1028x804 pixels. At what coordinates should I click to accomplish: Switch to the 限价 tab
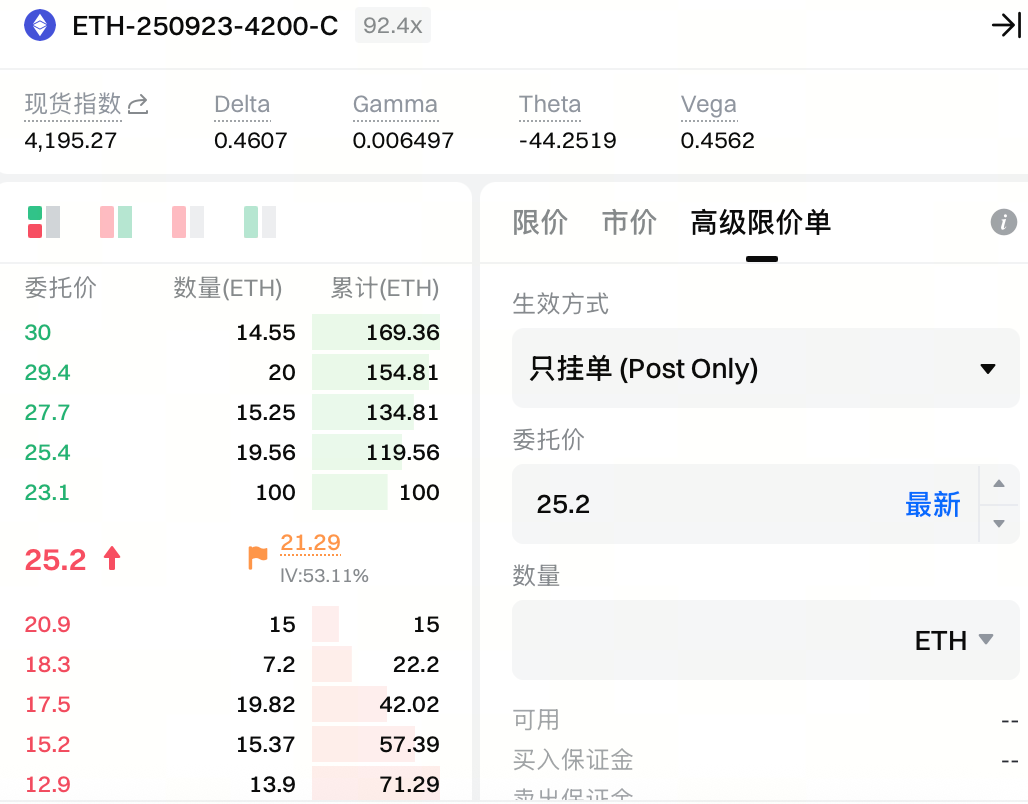(x=540, y=222)
